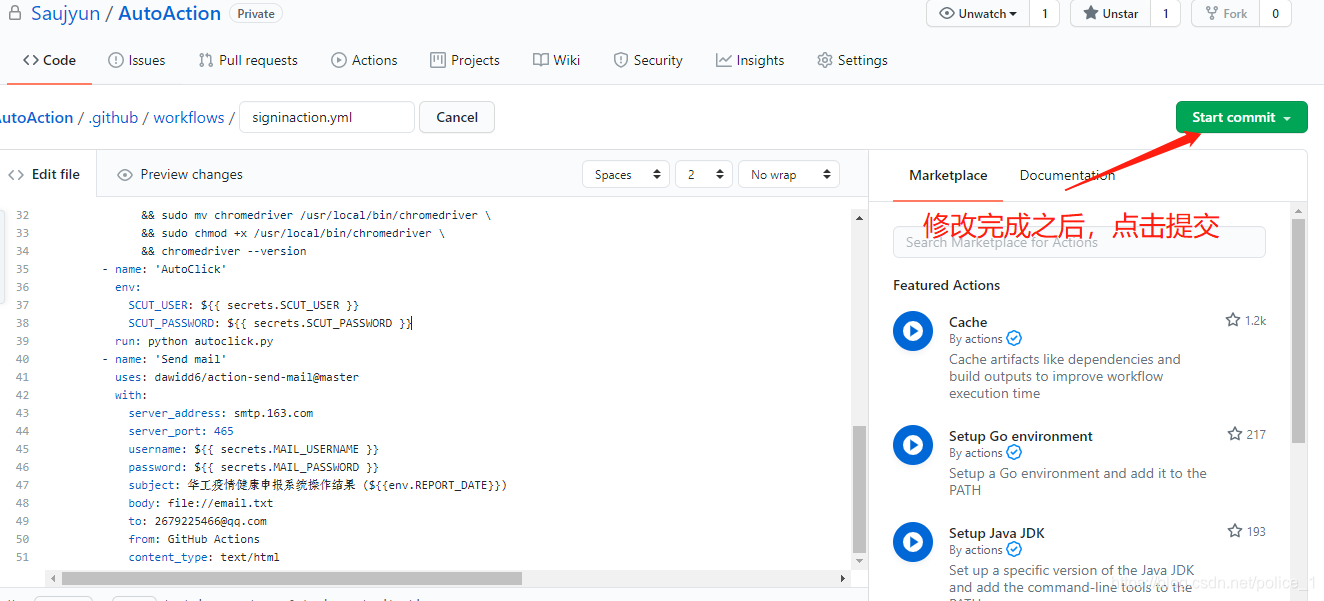Click the Insights graph icon
The height and width of the screenshot is (601, 1324).
pyautogui.click(x=724, y=60)
